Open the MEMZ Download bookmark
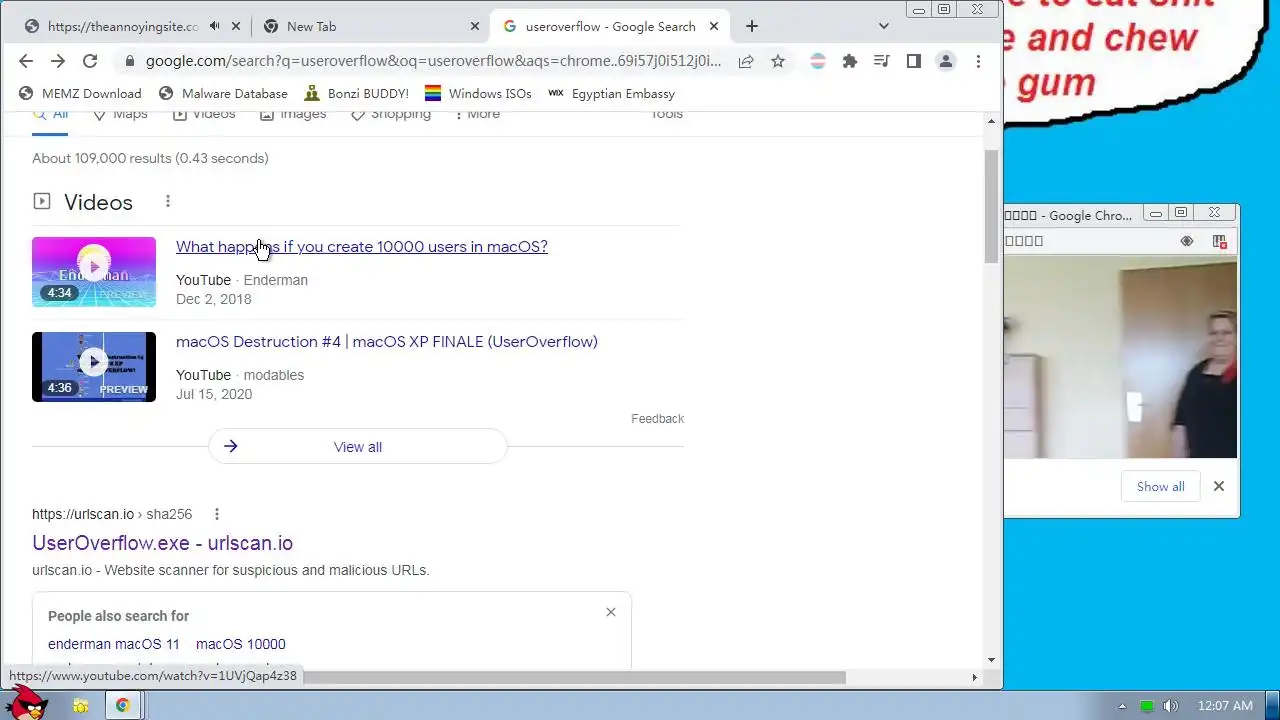 click(x=80, y=93)
